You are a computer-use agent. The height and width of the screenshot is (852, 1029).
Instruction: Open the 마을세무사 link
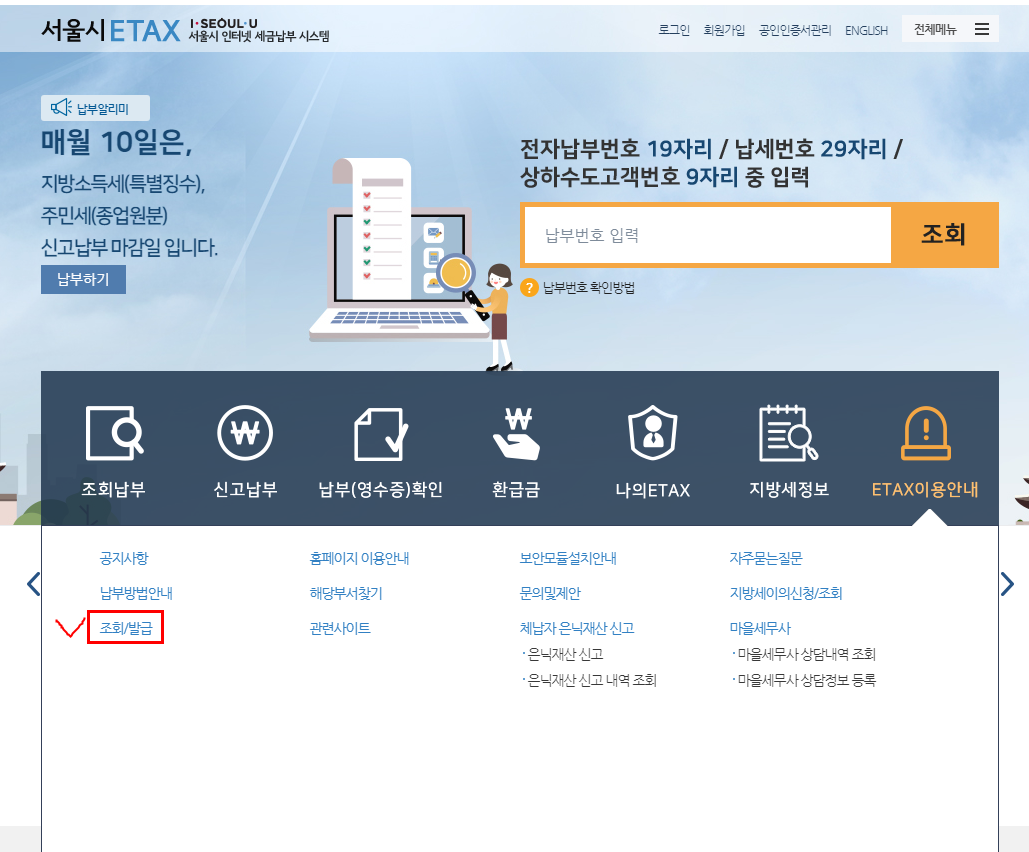[760, 628]
